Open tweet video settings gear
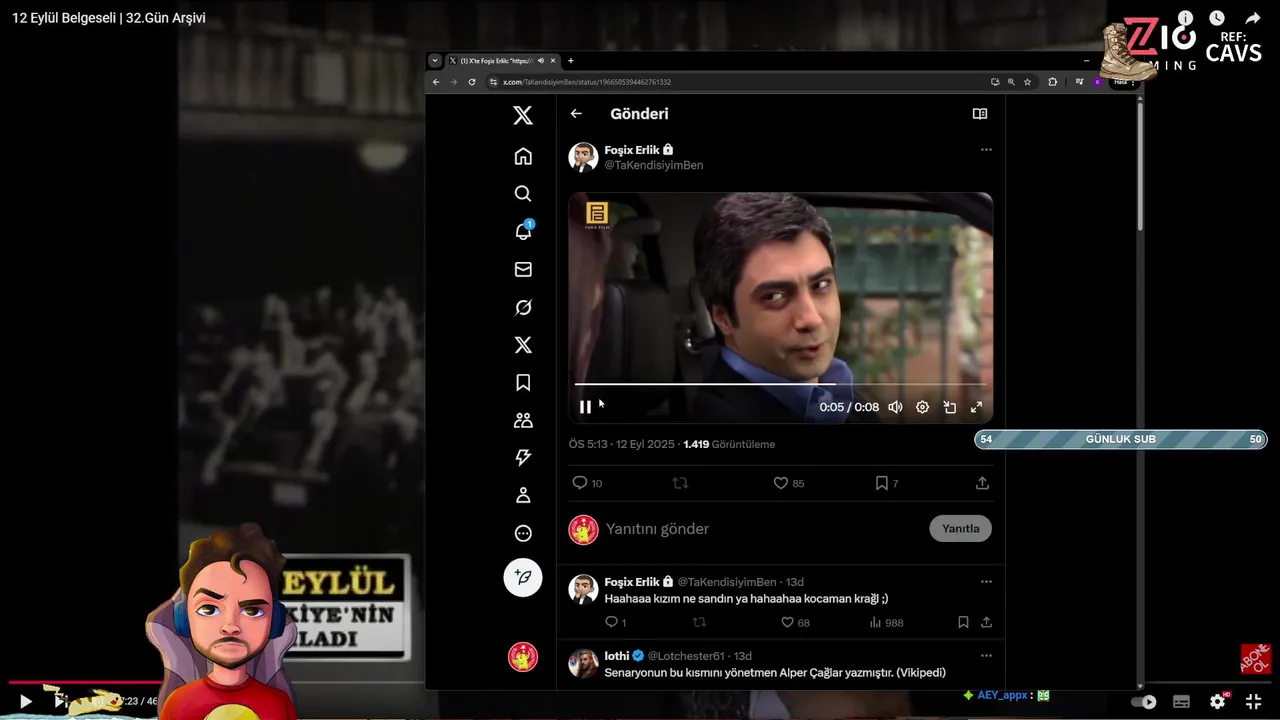Image resolution: width=1280 pixels, height=720 pixels. click(x=922, y=407)
